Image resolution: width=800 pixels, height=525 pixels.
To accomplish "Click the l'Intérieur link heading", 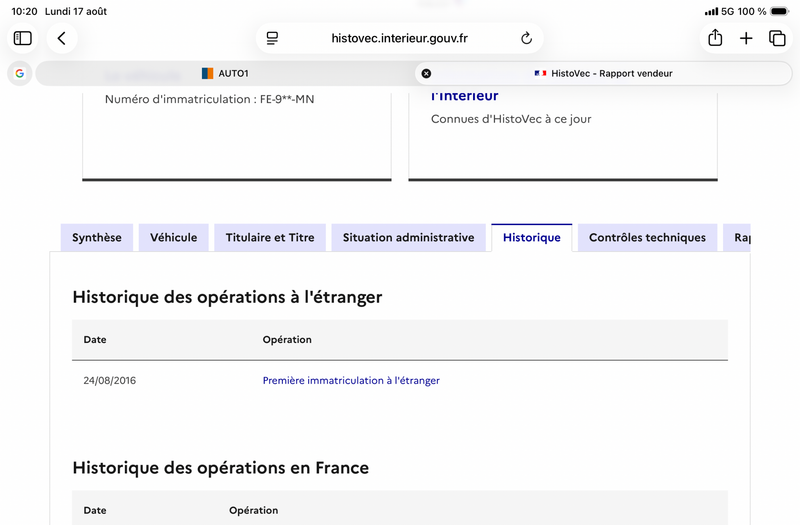I will coord(464,95).
